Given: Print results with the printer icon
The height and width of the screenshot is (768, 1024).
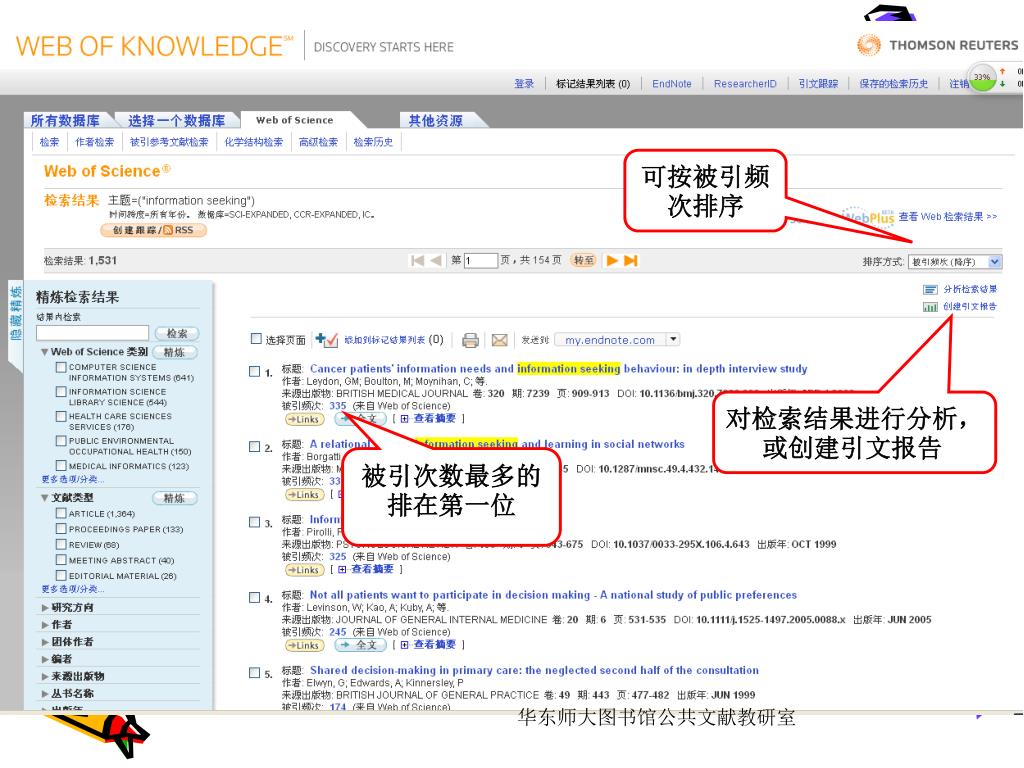Looking at the screenshot, I should (470, 340).
